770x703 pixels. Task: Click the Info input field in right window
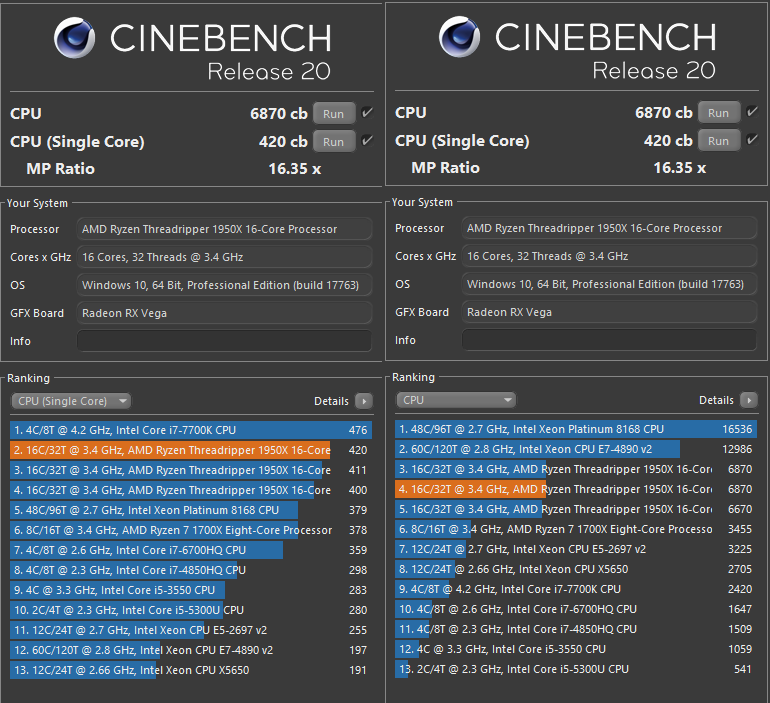609,340
